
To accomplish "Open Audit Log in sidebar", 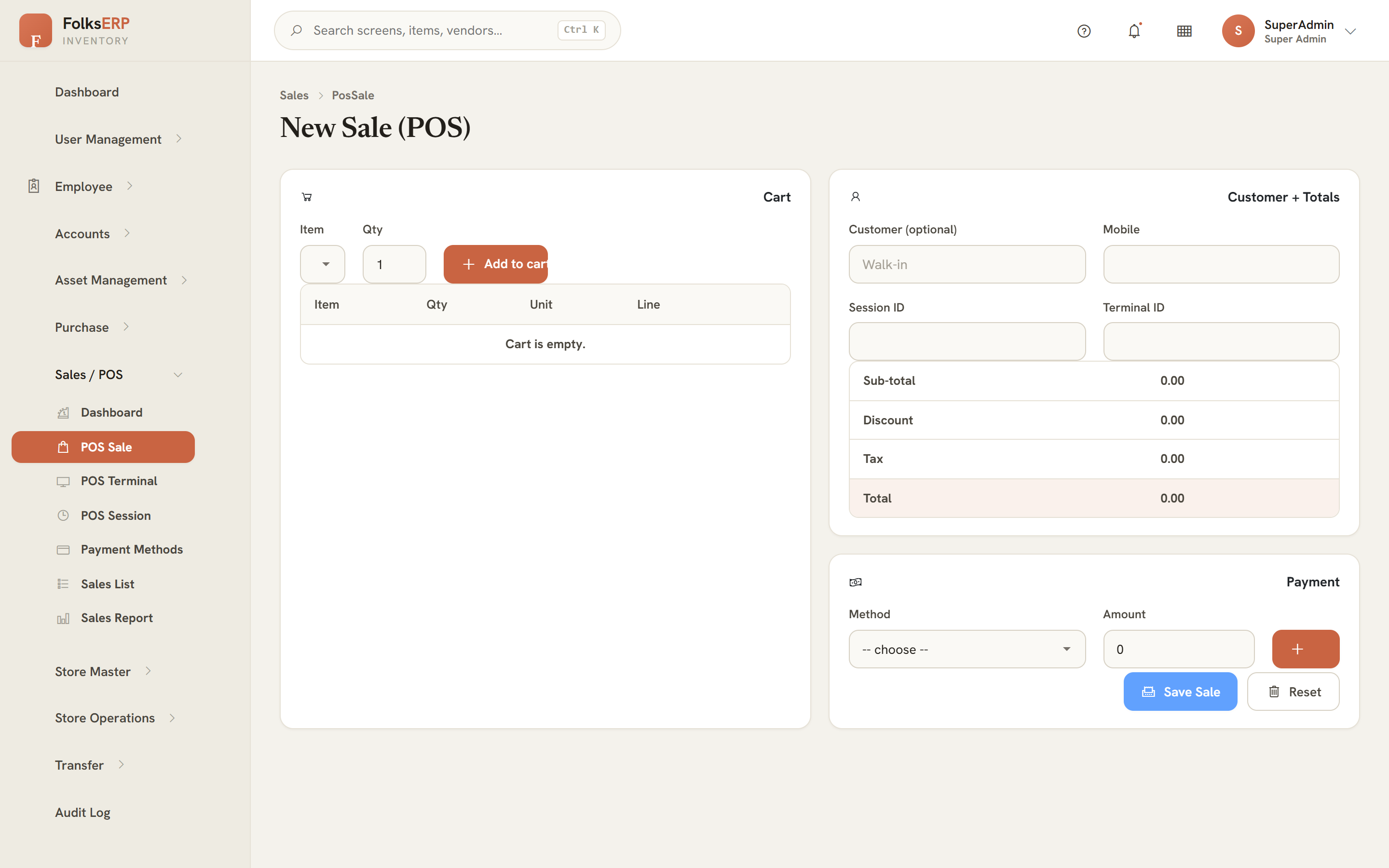I will point(82,813).
